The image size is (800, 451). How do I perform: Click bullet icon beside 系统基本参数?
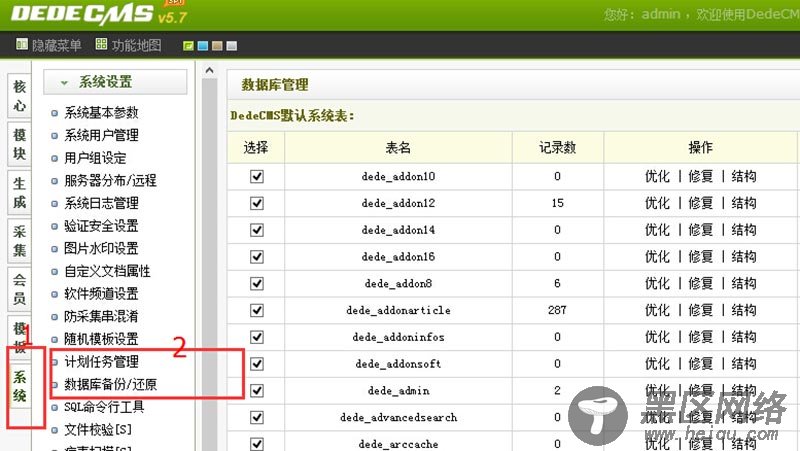pos(55,113)
